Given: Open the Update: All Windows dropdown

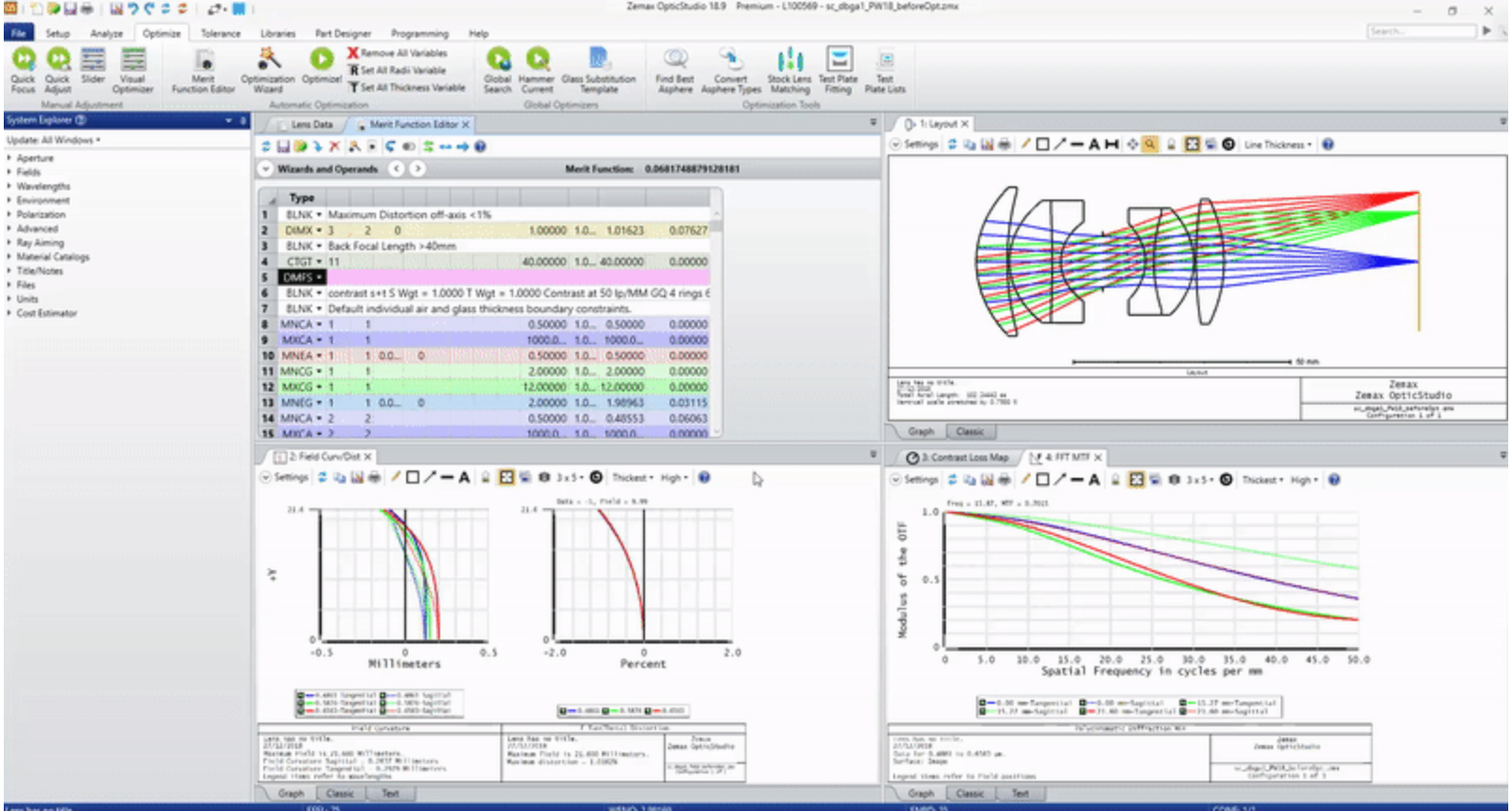Looking at the screenshot, I should 54,140.
